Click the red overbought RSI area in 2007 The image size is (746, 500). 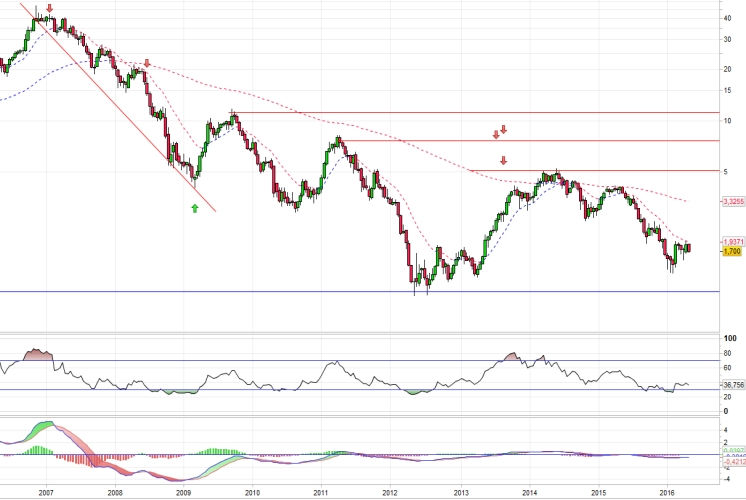(38, 355)
